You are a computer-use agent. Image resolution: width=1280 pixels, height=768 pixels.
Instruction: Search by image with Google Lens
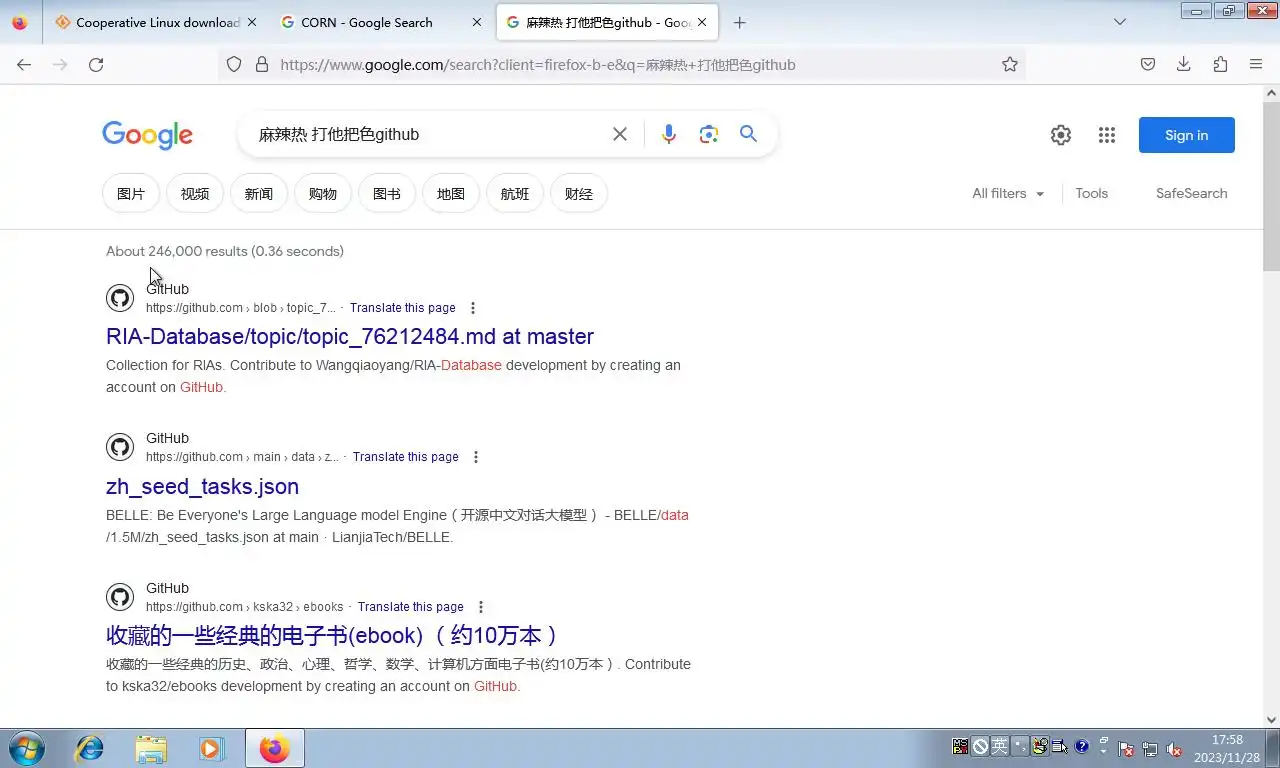pos(709,134)
